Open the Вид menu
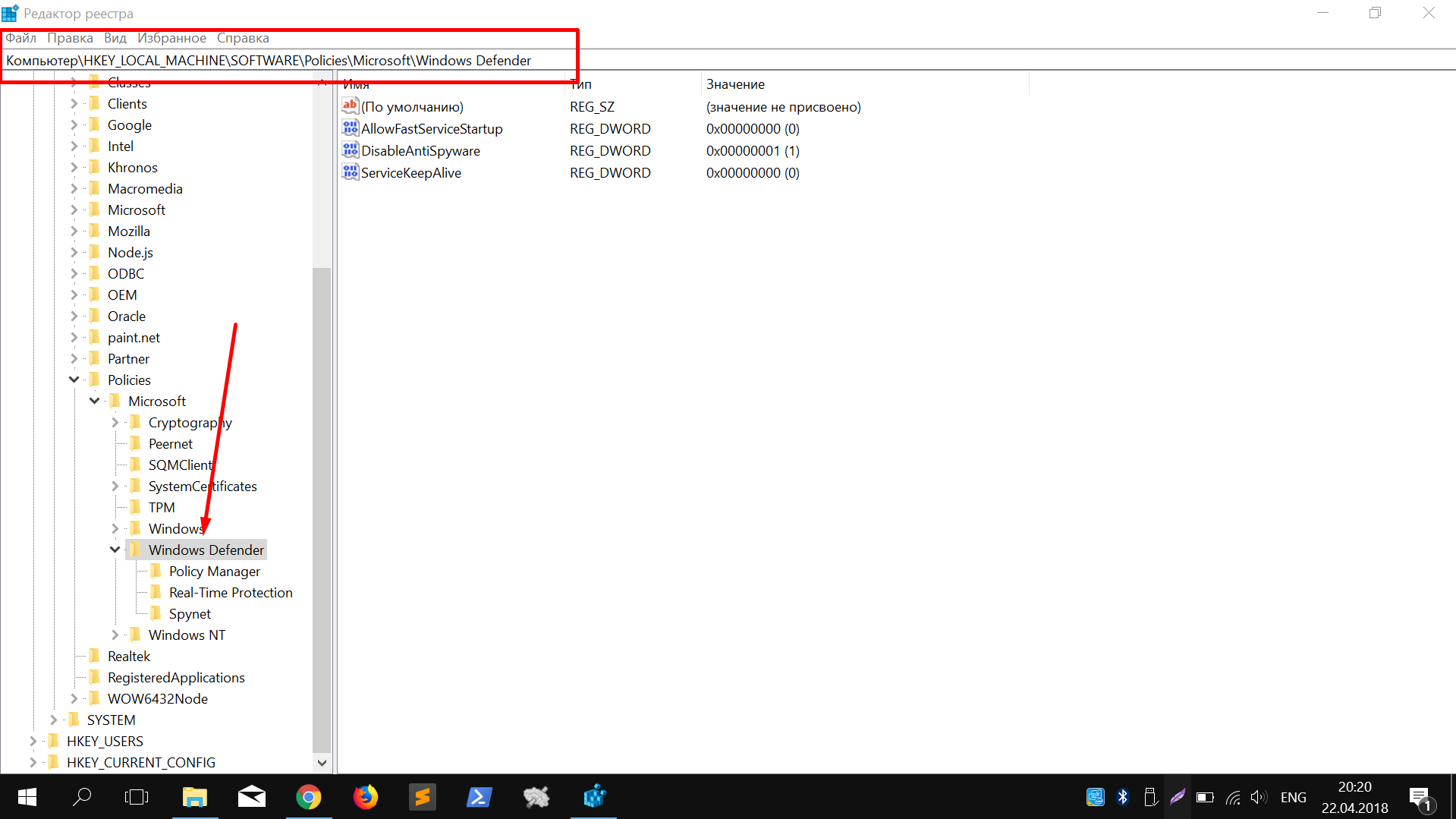Viewport: 1456px width, 819px height. 115,38
